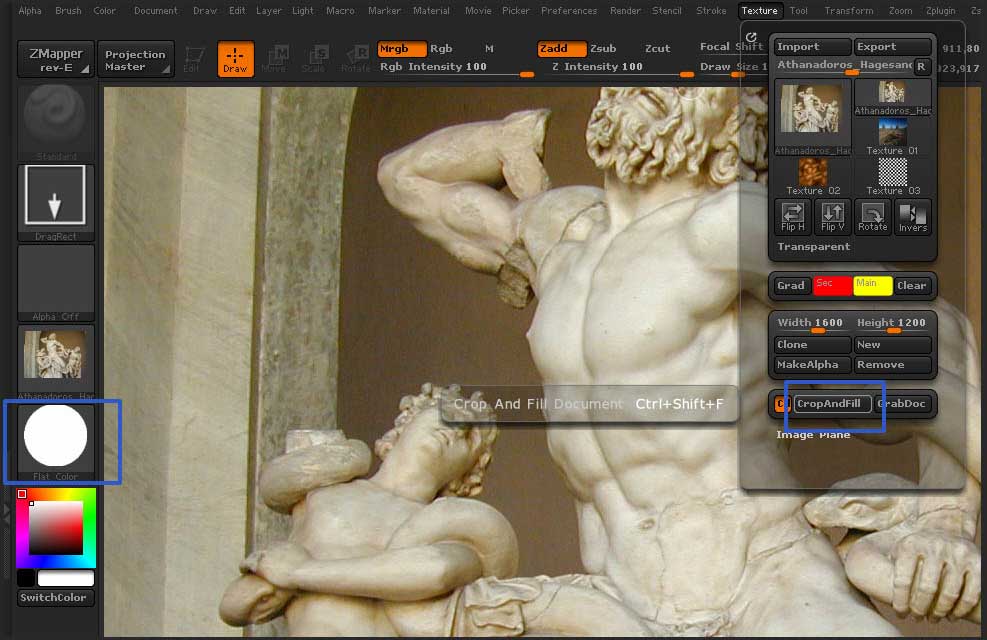Open the Transform menu
Image resolution: width=987 pixels, height=640 pixels.
pos(848,11)
